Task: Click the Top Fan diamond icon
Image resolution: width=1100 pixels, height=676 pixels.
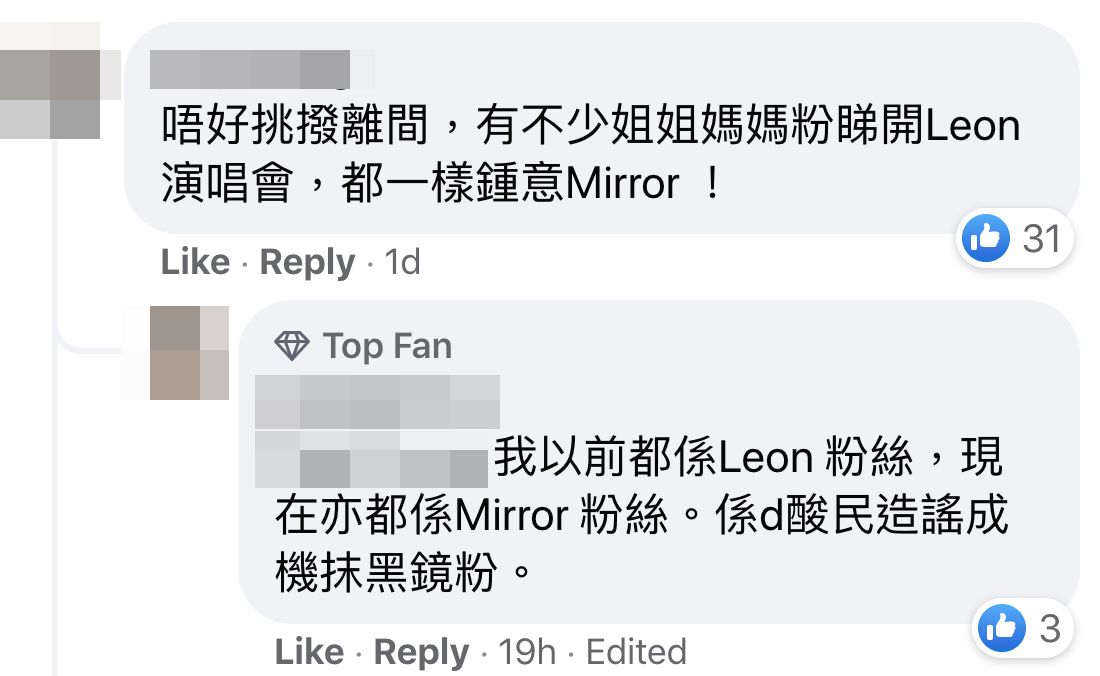Action: 292,346
